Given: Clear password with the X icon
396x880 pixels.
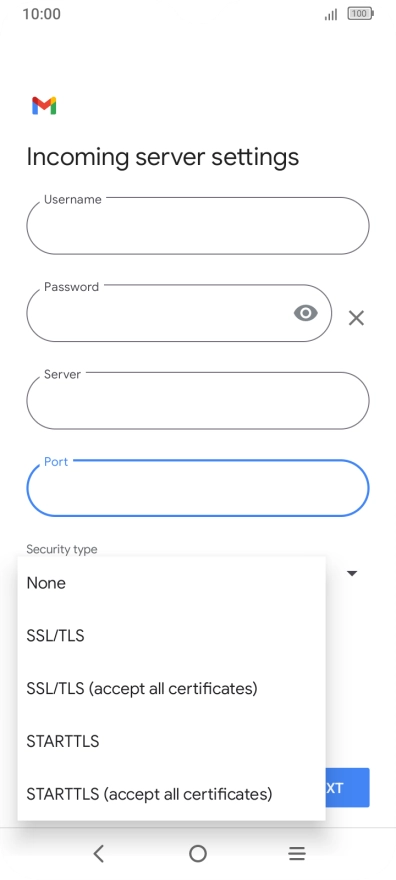Looking at the screenshot, I should point(356,318).
